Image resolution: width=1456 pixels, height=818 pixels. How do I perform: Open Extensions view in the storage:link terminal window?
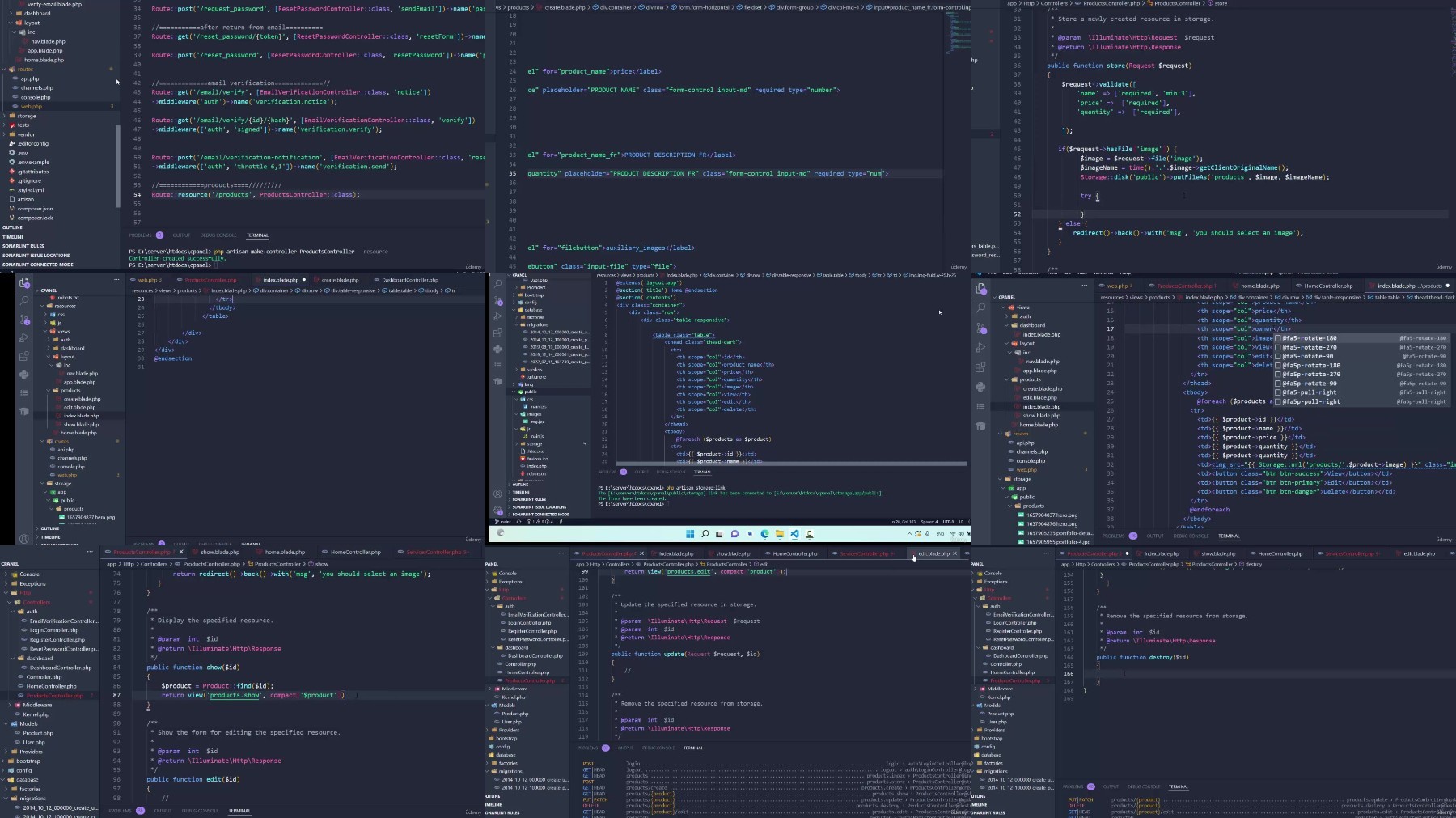(497, 333)
